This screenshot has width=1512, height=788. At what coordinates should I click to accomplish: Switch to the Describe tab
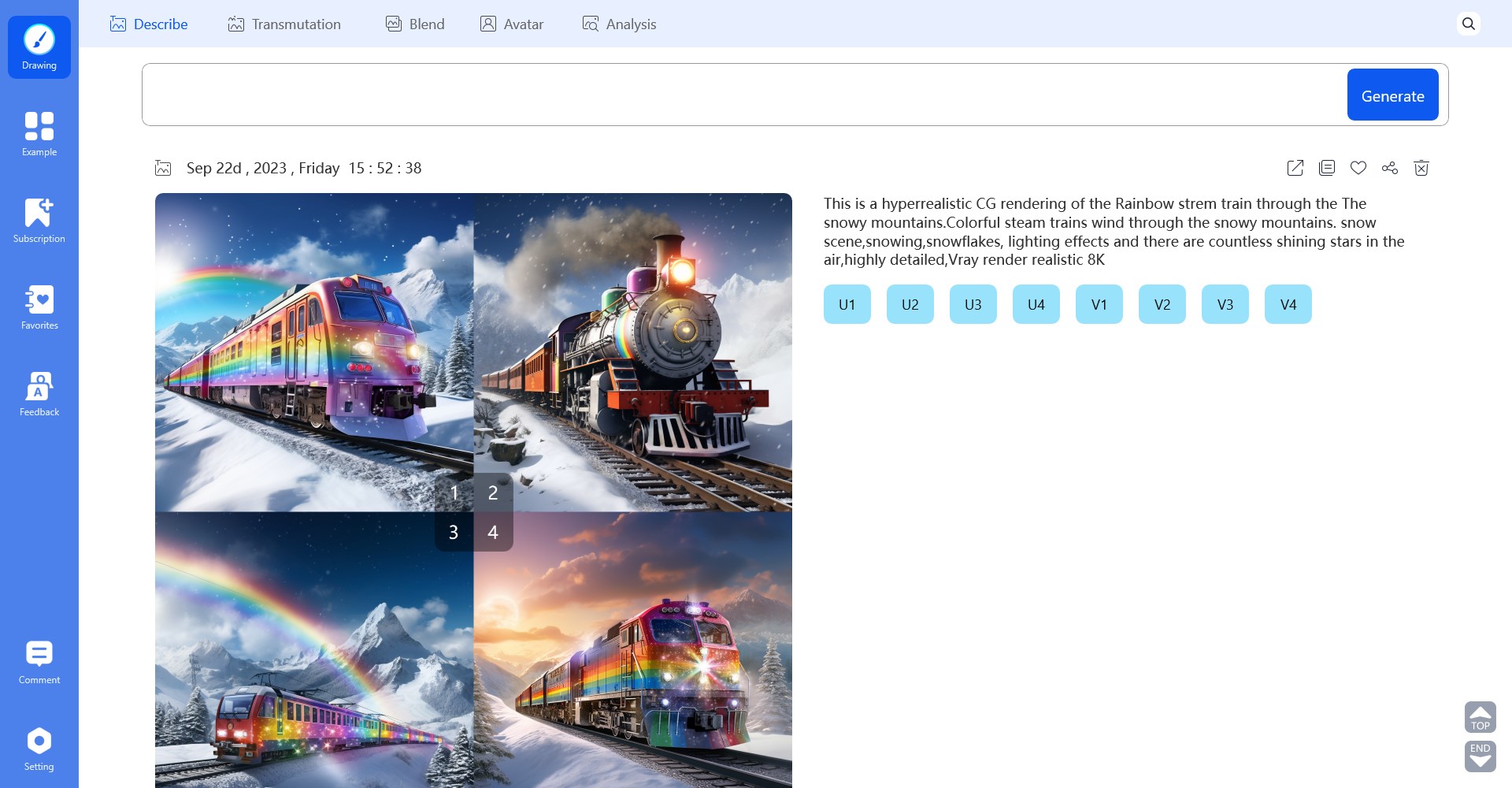click(149, 24)
